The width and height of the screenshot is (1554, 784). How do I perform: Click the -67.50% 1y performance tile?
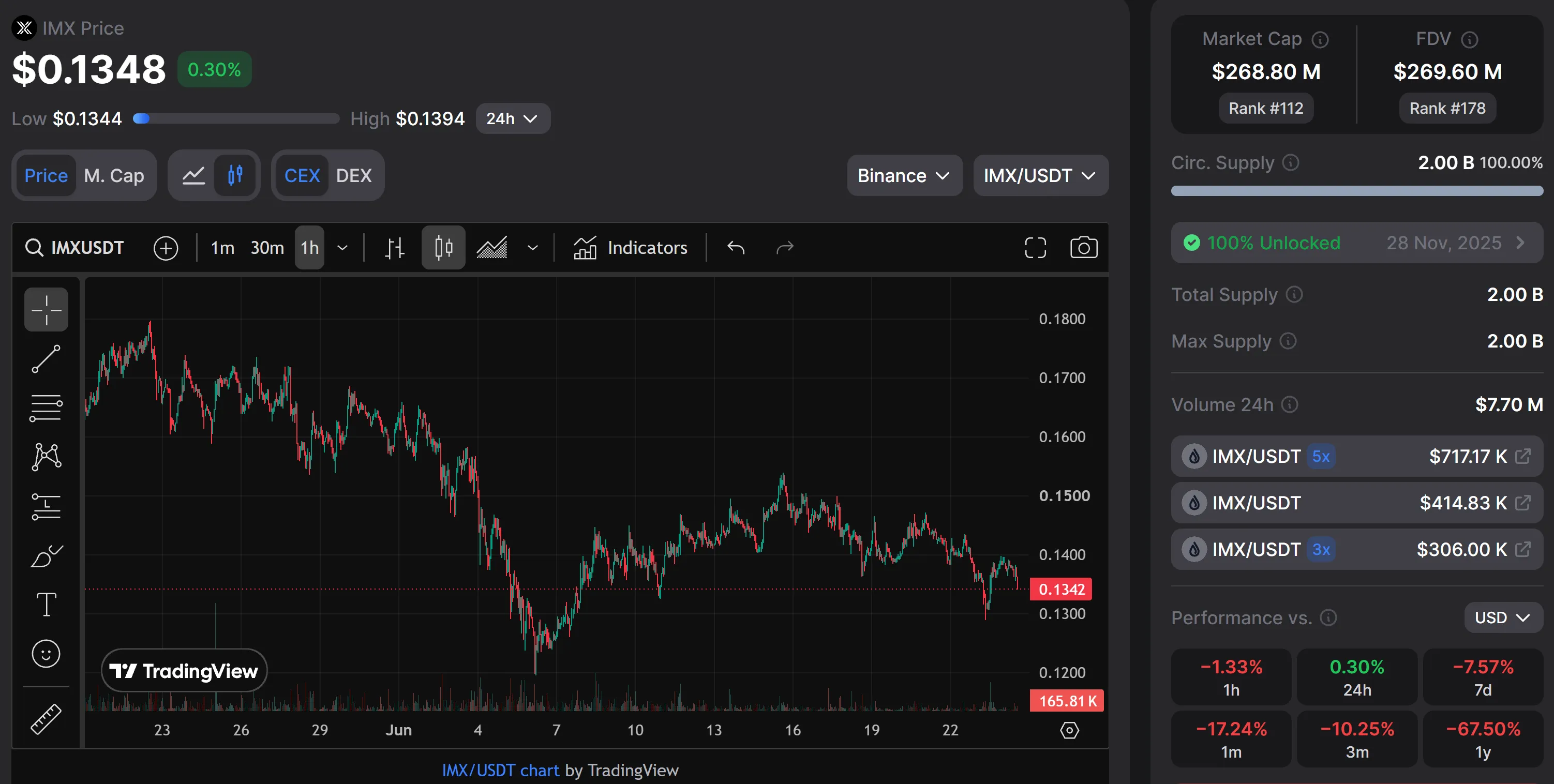pos(1483,740)
